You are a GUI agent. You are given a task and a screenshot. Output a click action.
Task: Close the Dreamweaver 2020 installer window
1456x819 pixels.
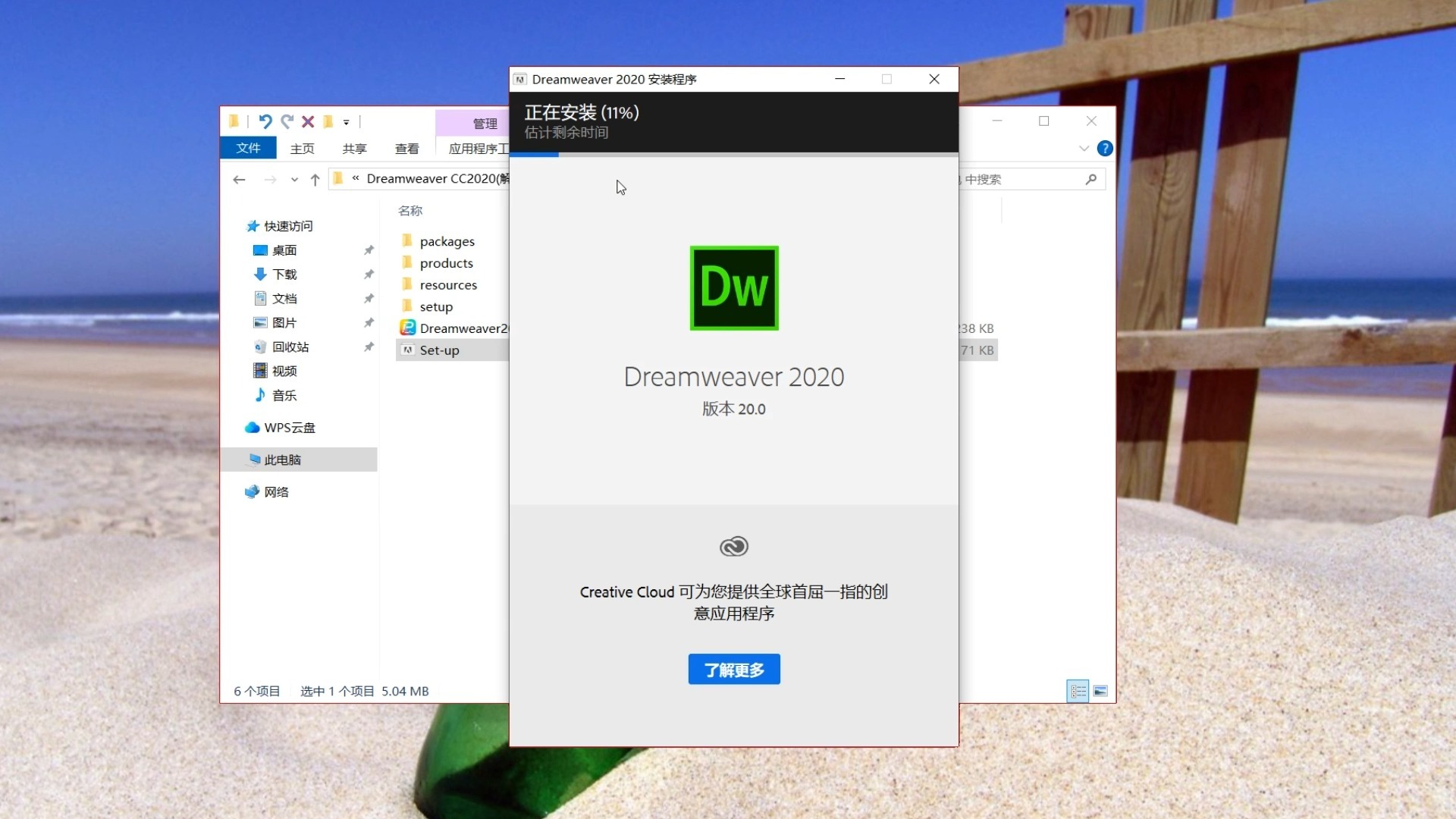click(x=934, y=79)
